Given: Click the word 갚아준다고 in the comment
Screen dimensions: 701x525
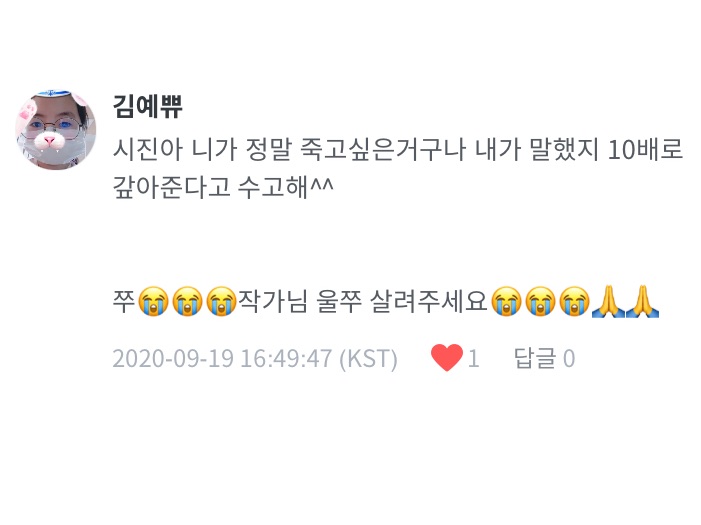Looking at the screenshot, I should (171, 187).
